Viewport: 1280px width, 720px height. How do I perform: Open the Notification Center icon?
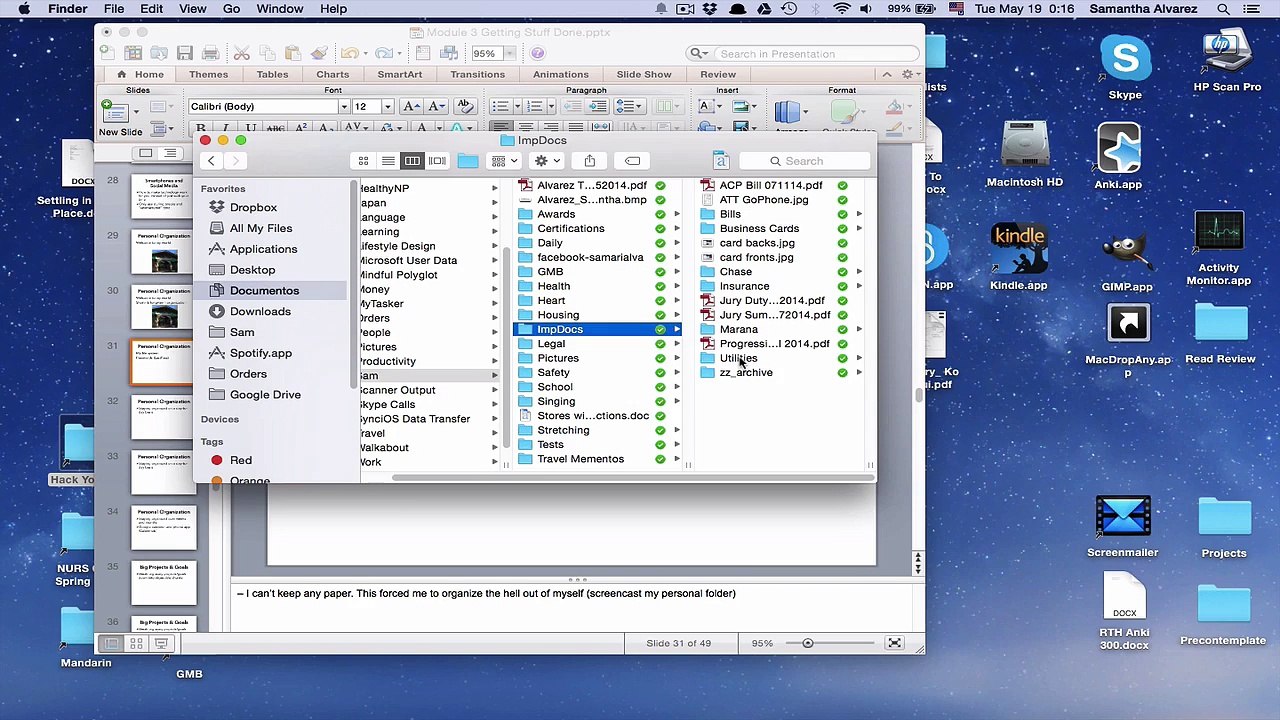click(x=1254, y=9)
